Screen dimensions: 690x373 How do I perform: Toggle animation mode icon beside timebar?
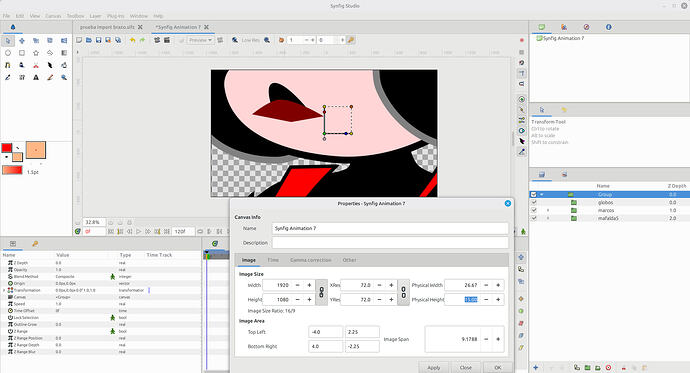click(523, 231)
